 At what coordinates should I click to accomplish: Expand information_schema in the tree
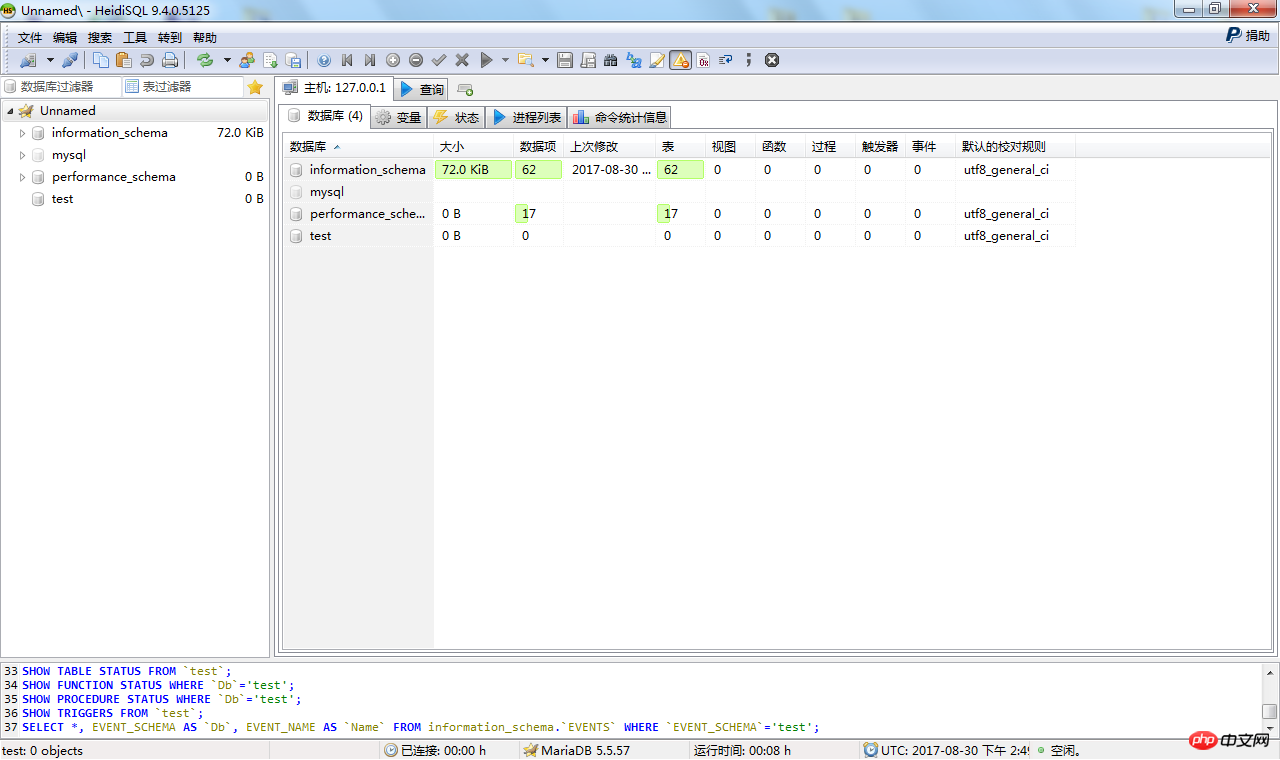23,133
